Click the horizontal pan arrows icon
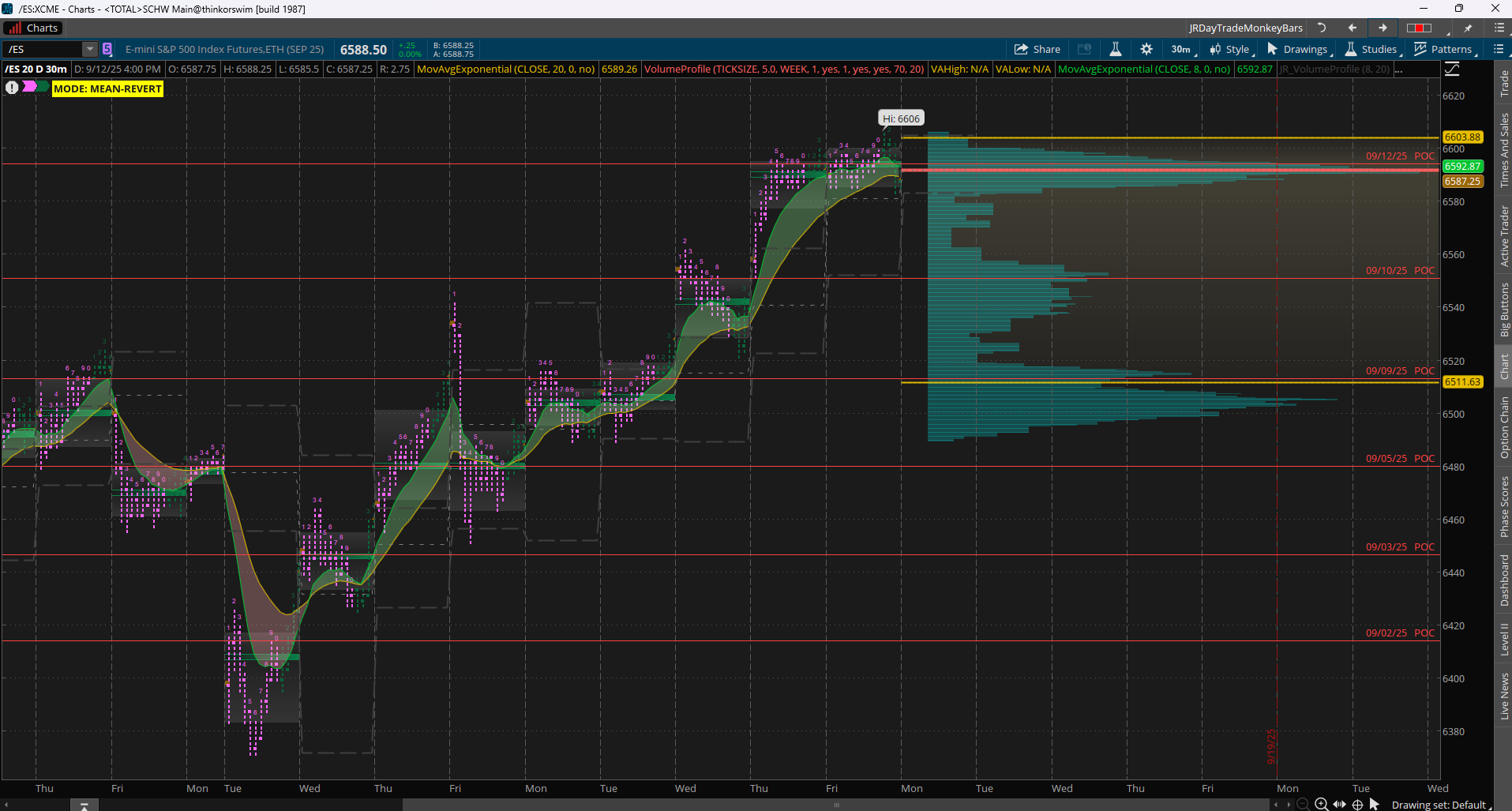Viewport: 1512px width, 811px height. 1339,804
